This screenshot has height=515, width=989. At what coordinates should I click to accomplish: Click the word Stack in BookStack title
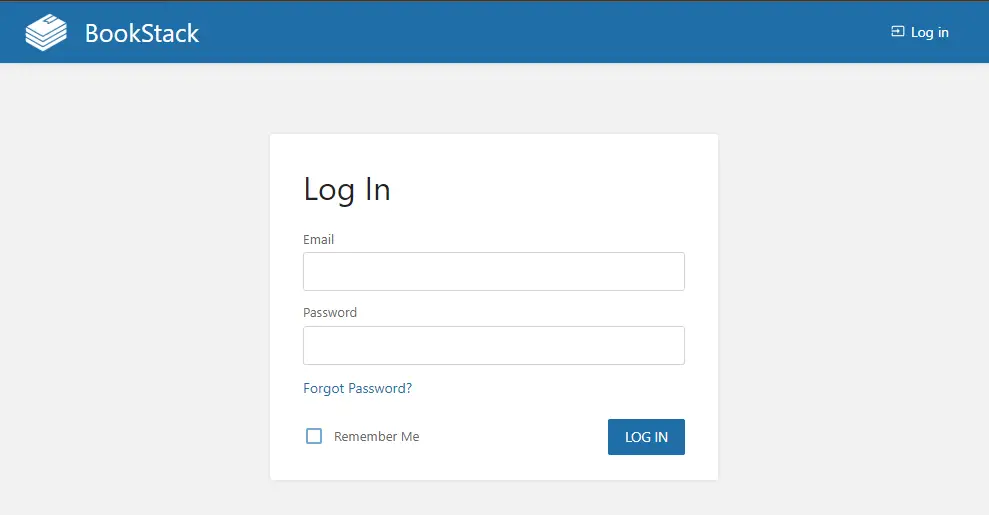pyautogui.click(x=170, y=33)
